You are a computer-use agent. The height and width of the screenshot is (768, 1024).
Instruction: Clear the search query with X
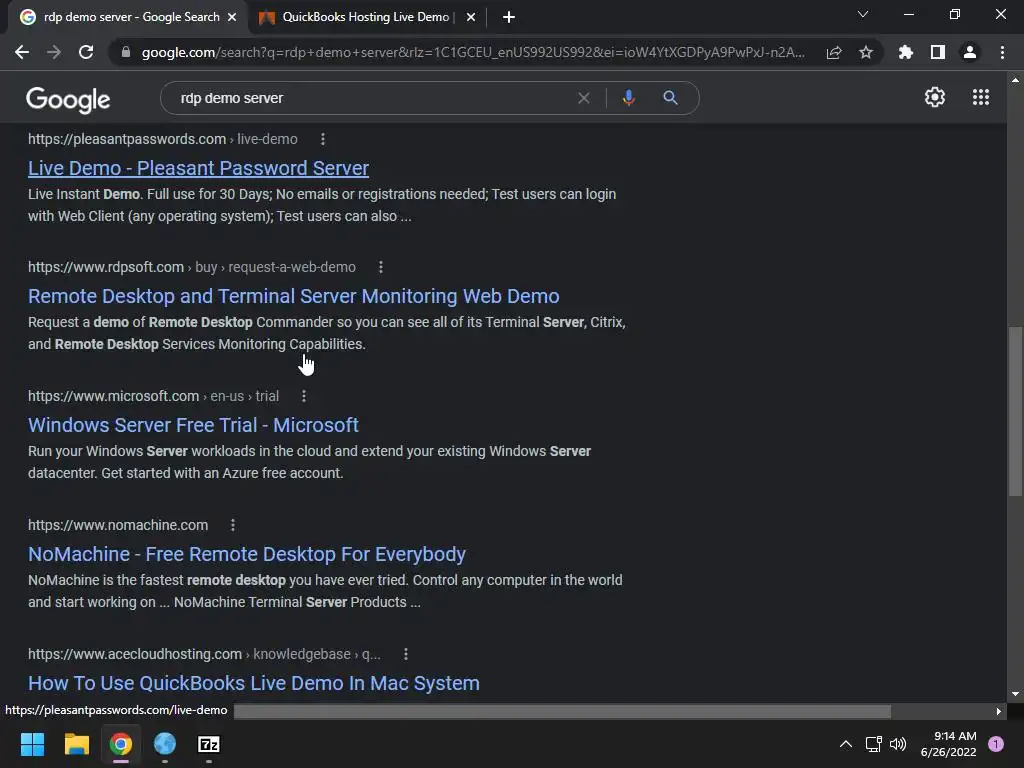click(x=584, y=98)
